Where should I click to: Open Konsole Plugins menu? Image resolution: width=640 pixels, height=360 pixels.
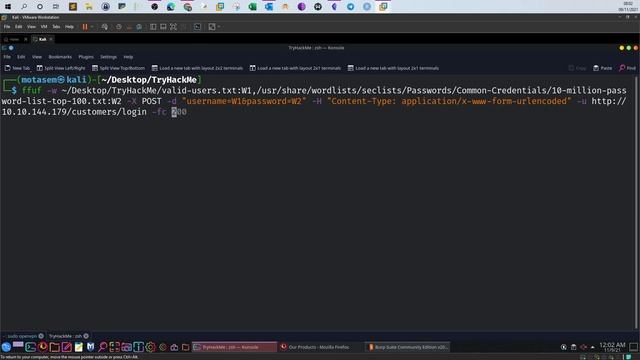click(x=86, y=57)
